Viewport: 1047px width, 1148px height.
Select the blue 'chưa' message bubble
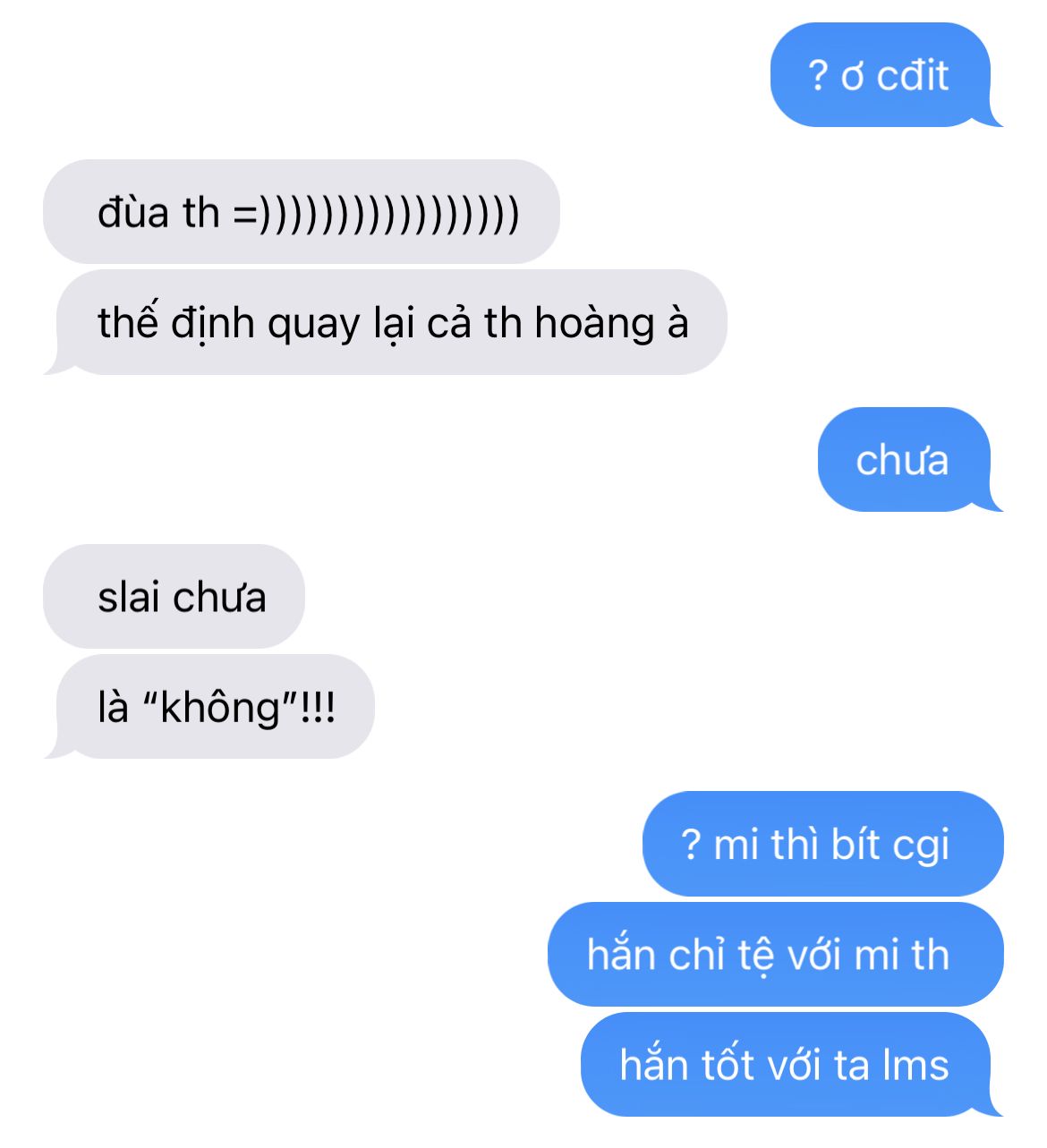(x=907, y=460)
